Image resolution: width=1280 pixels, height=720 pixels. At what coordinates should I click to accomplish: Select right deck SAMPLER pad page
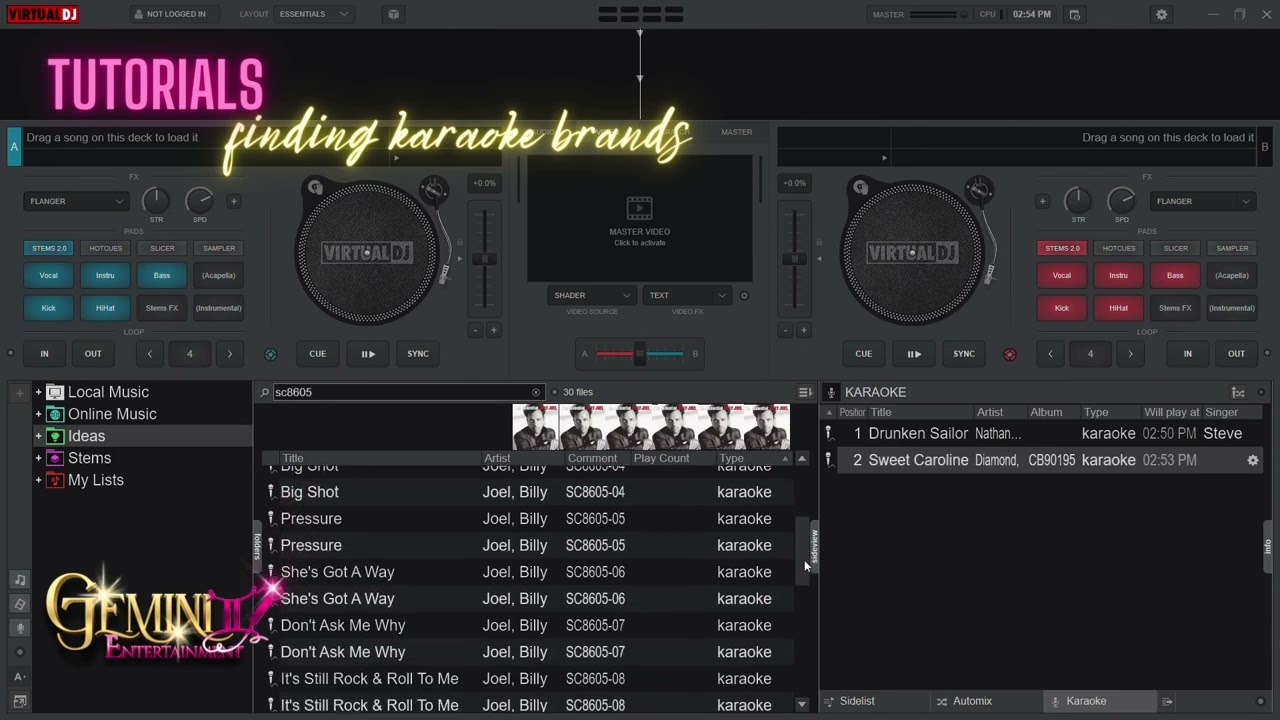(x=1232, y=248)
